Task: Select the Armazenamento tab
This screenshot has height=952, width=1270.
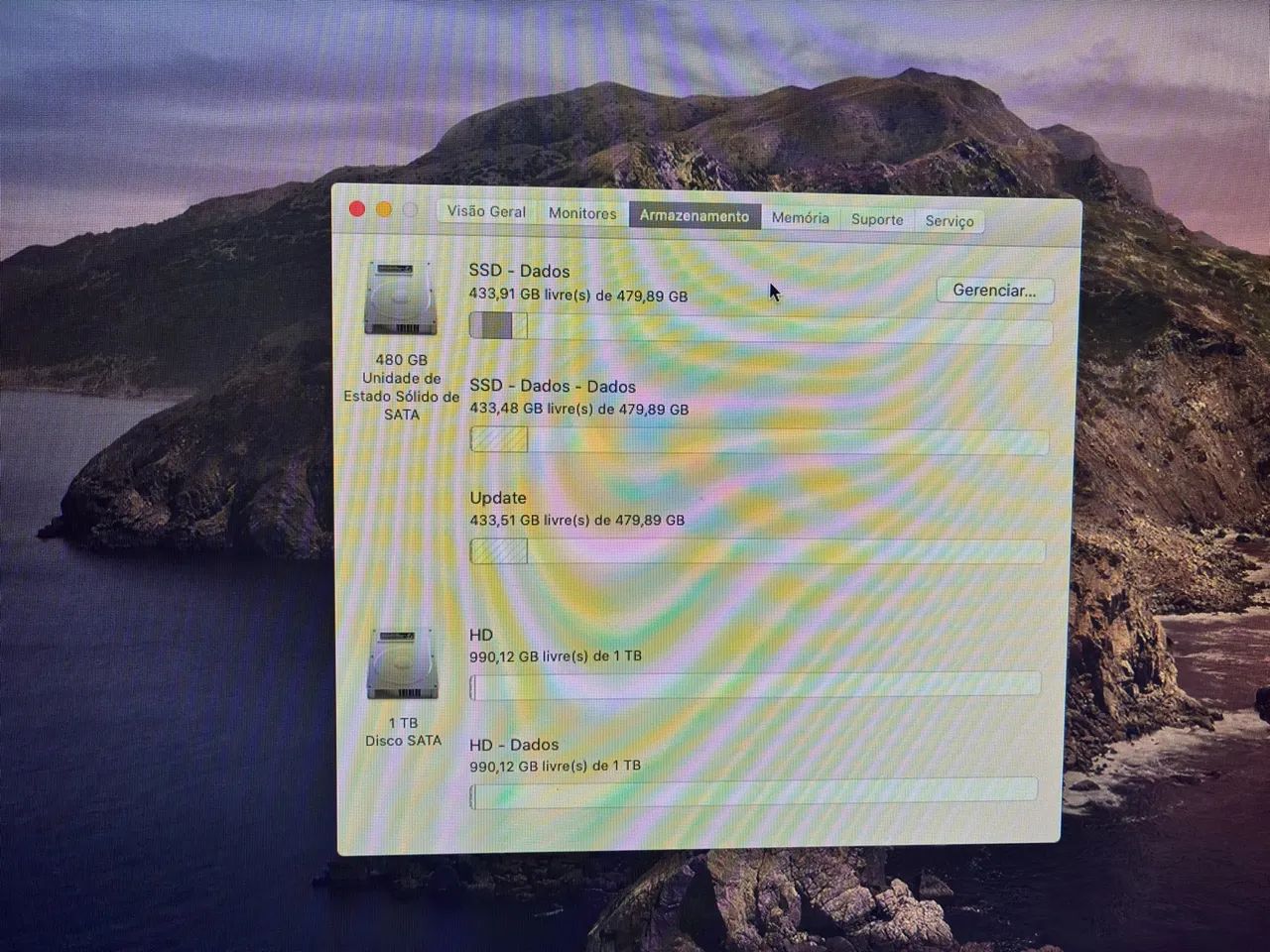Action: pos(695,215)
